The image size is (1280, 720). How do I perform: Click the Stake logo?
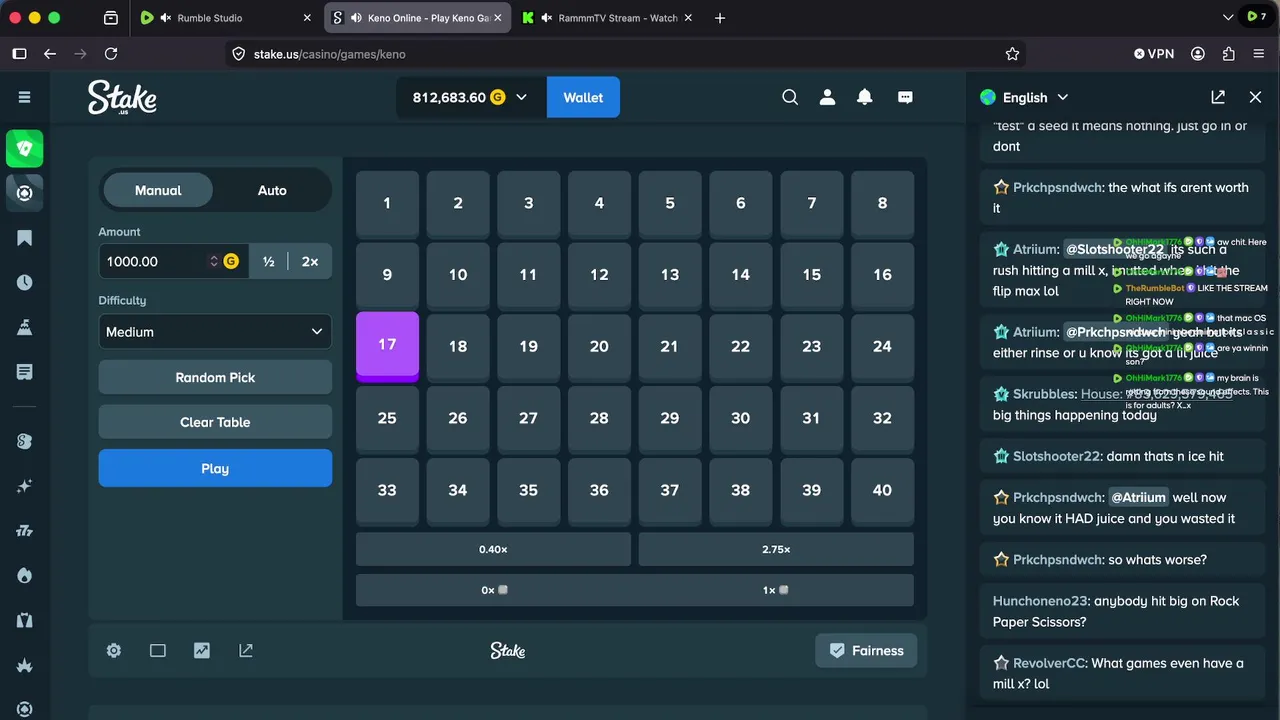[x=122, y=98]
